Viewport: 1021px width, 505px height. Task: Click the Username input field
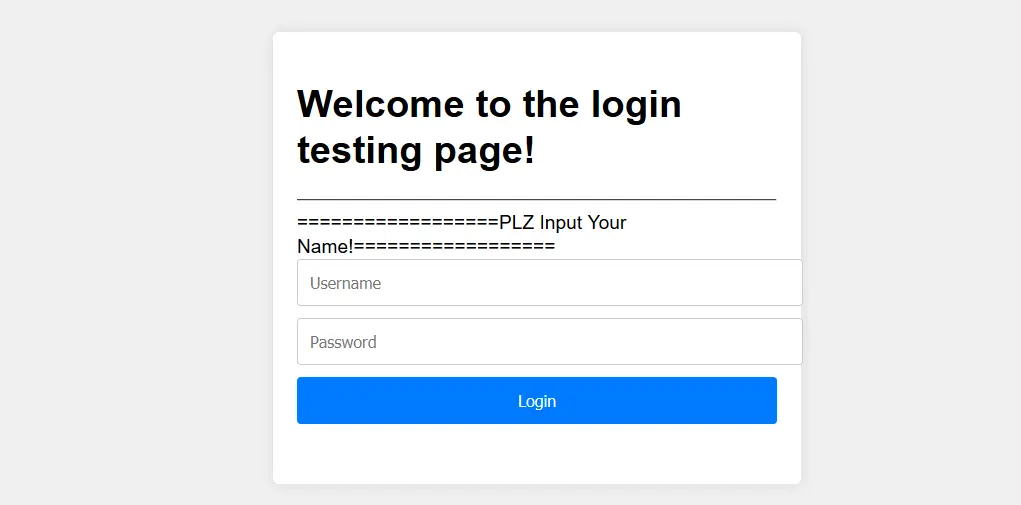coord(549,283)
